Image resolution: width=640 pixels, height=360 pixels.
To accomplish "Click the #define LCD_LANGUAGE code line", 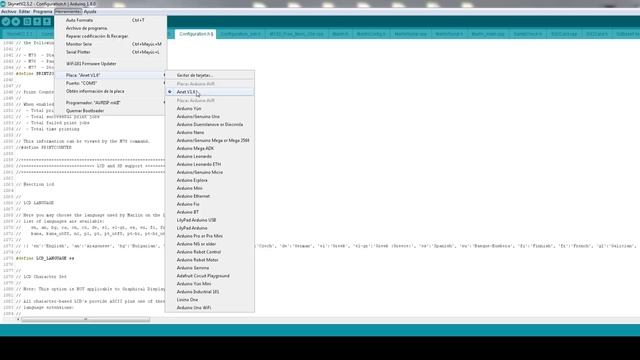I will pyautogui.click(x=45, y=258).
